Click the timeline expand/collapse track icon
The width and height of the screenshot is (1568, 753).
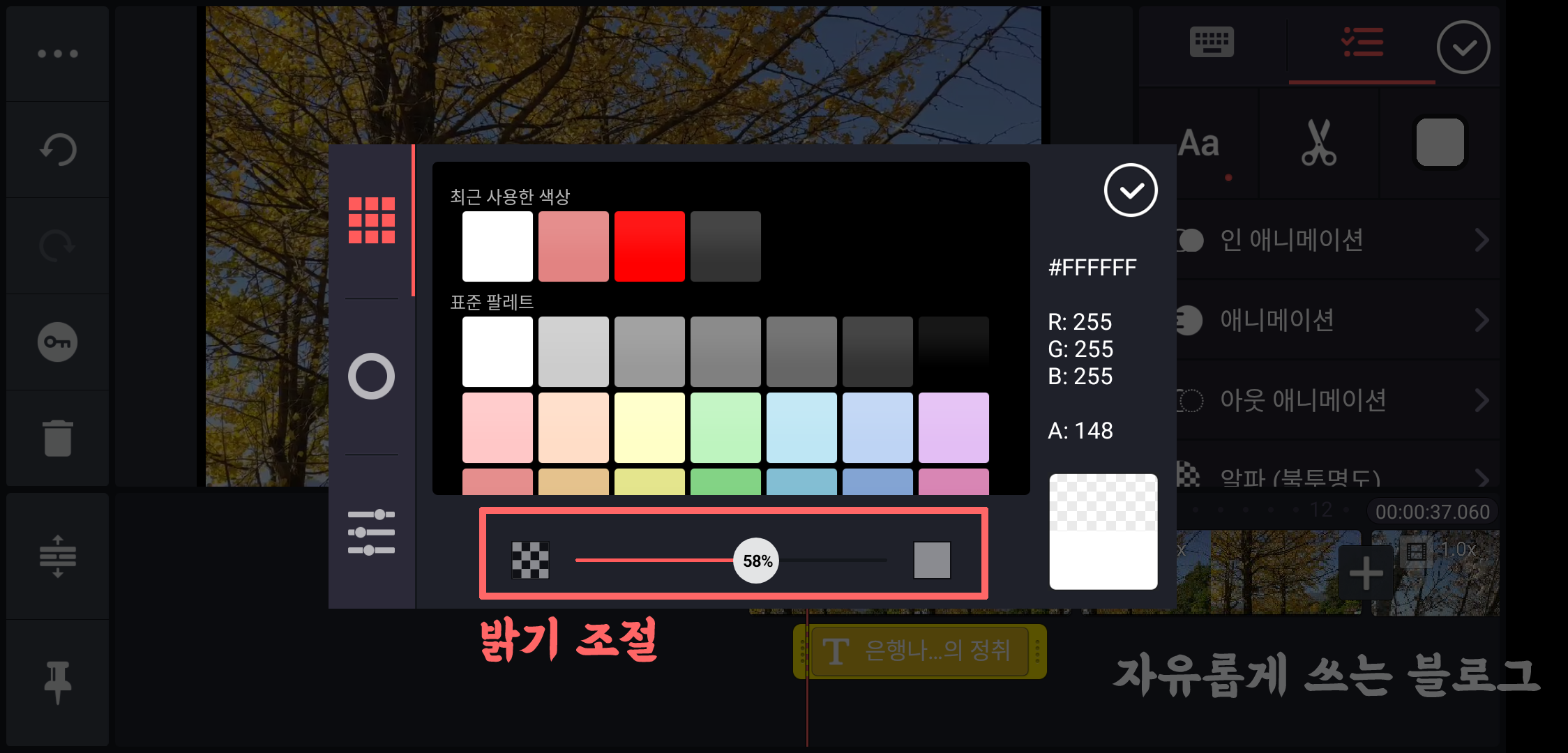click(58, 556)
